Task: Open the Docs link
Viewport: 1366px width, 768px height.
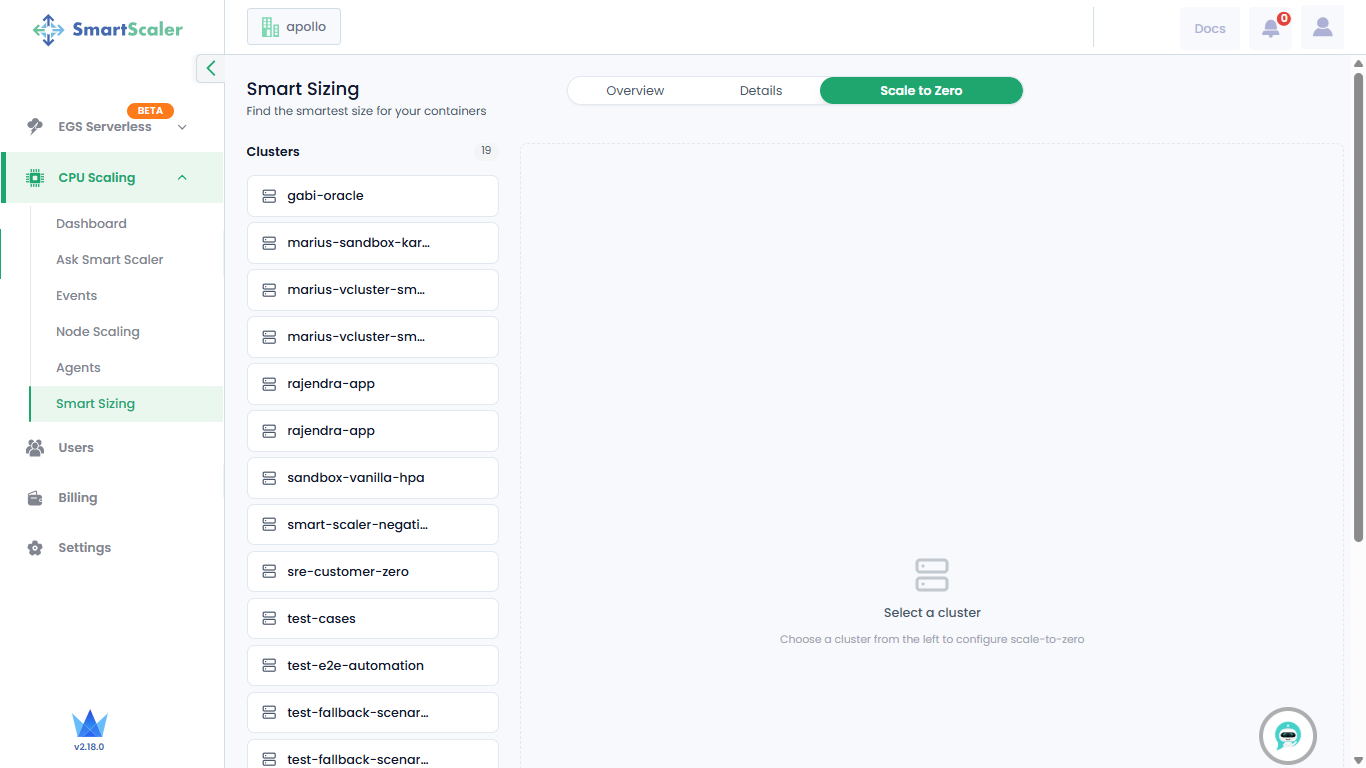Action: [1209, 29]
